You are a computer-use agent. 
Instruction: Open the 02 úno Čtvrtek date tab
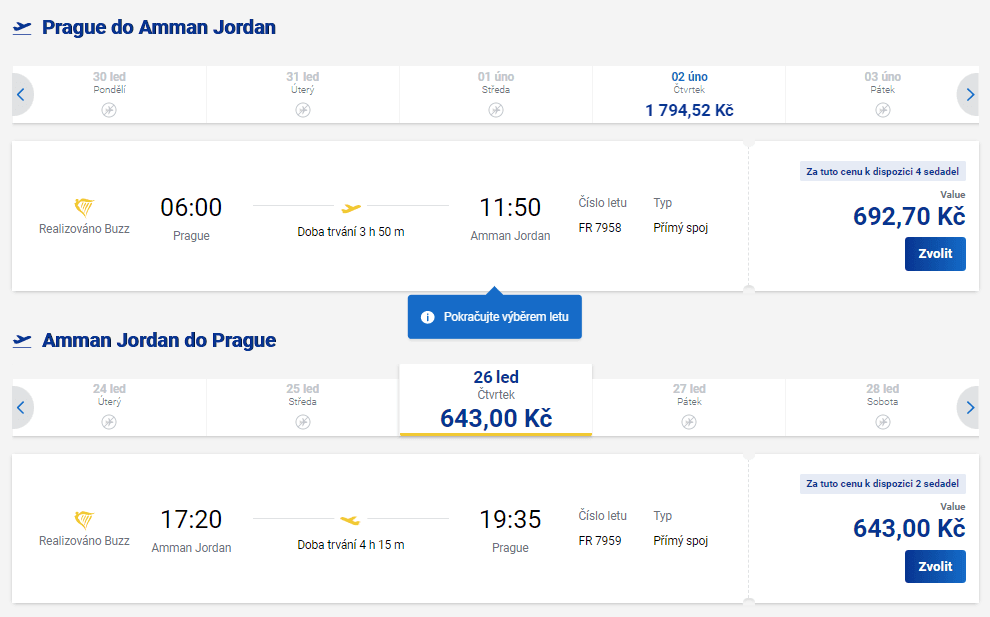689,95
